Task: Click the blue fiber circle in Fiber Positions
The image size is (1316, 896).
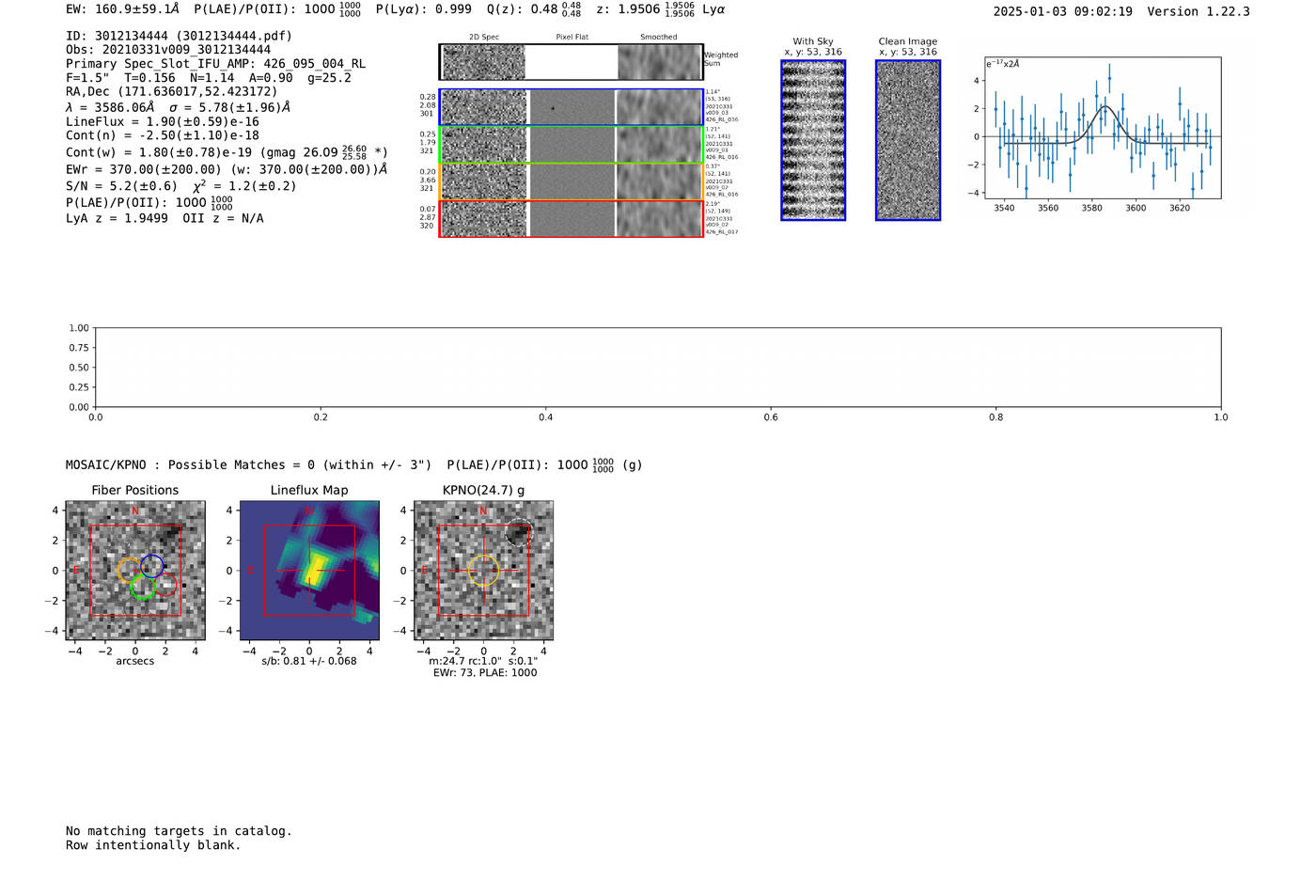Action: point(152,566)
